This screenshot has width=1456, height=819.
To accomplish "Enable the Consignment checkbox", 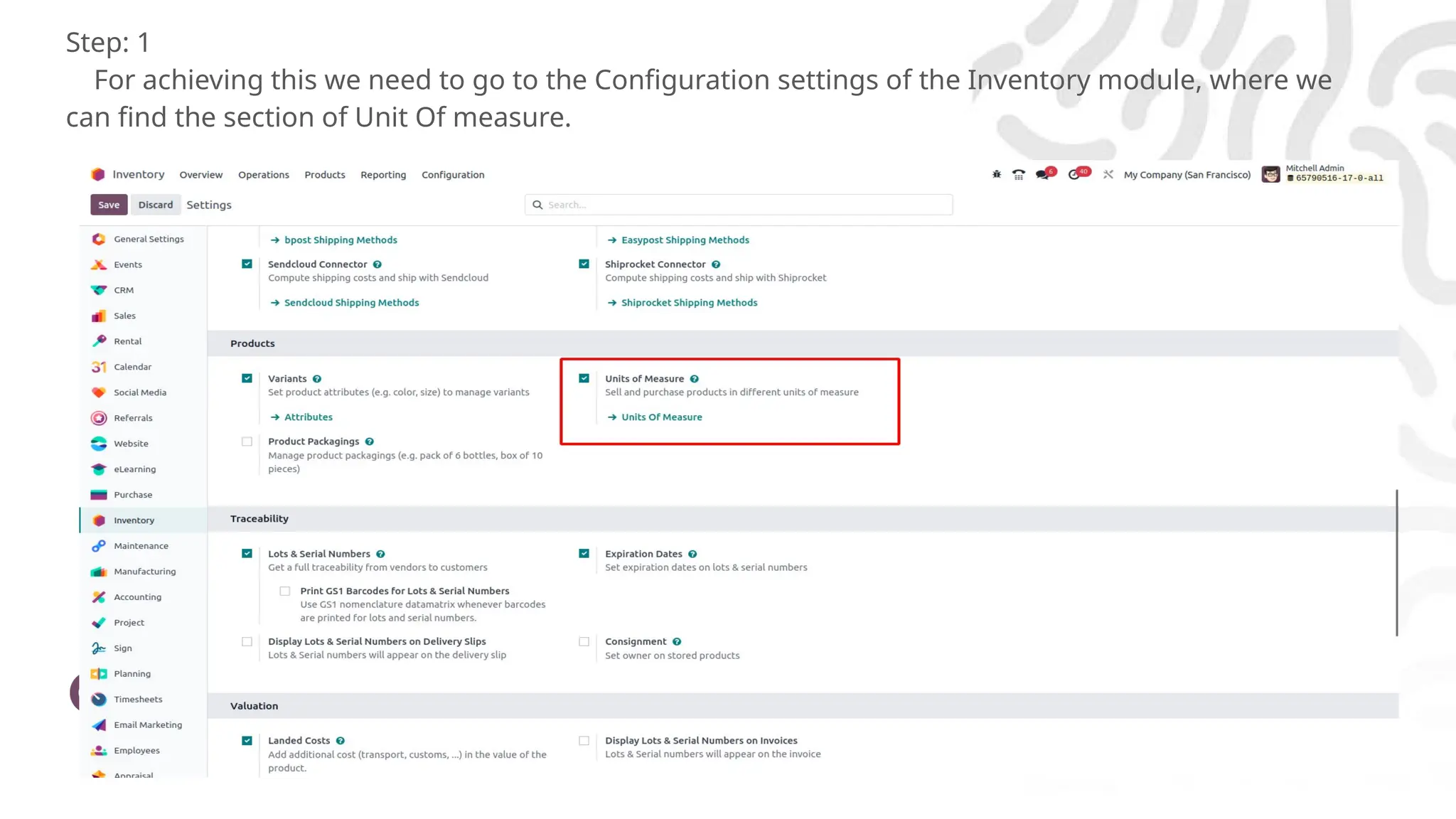I will [584, 641].
